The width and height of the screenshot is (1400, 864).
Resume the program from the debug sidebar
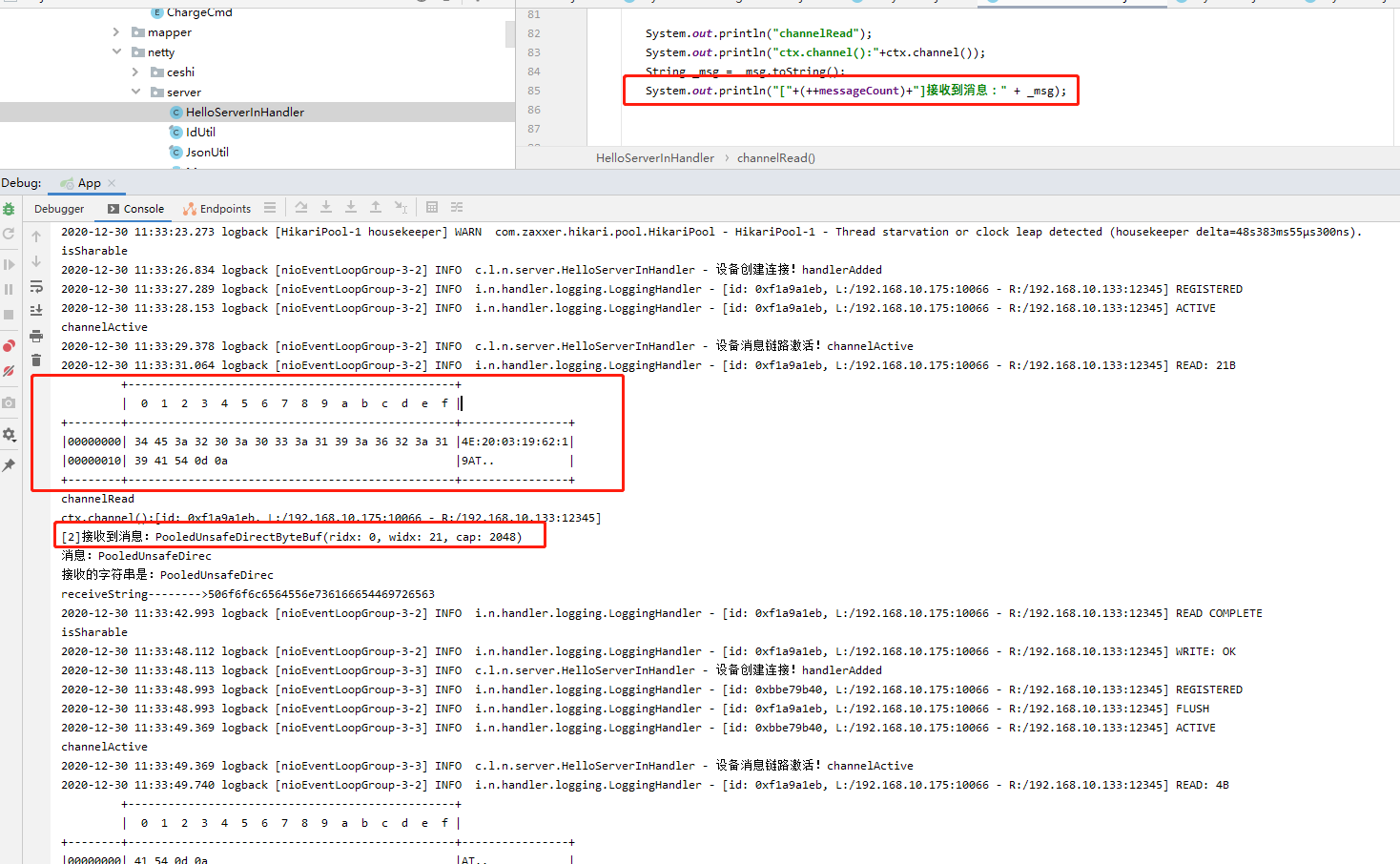tap(9, 264)
